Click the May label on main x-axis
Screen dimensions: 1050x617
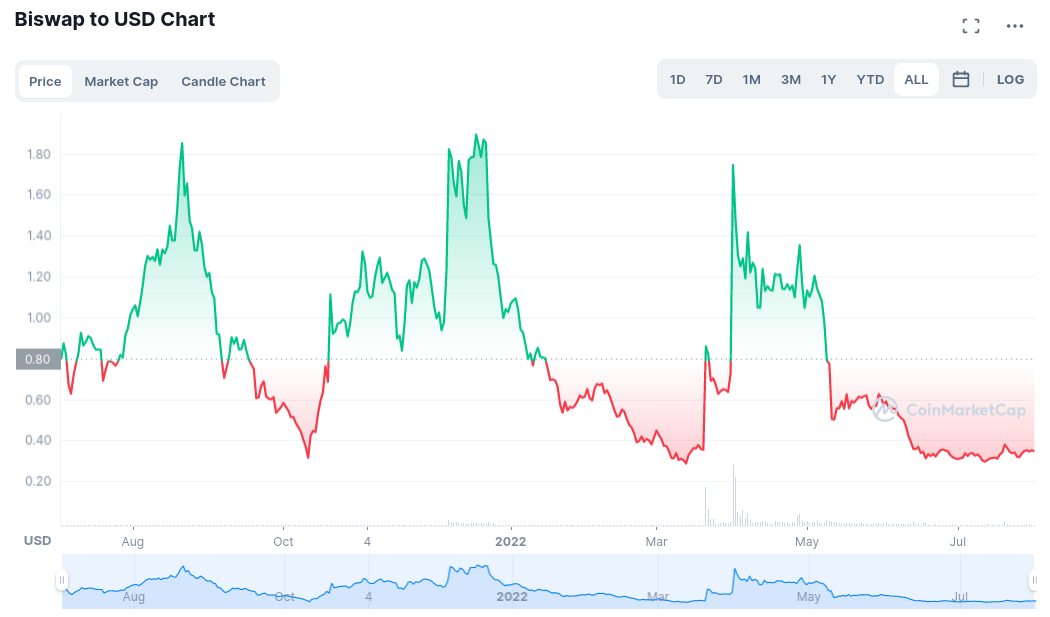click(x=807, y=541)
